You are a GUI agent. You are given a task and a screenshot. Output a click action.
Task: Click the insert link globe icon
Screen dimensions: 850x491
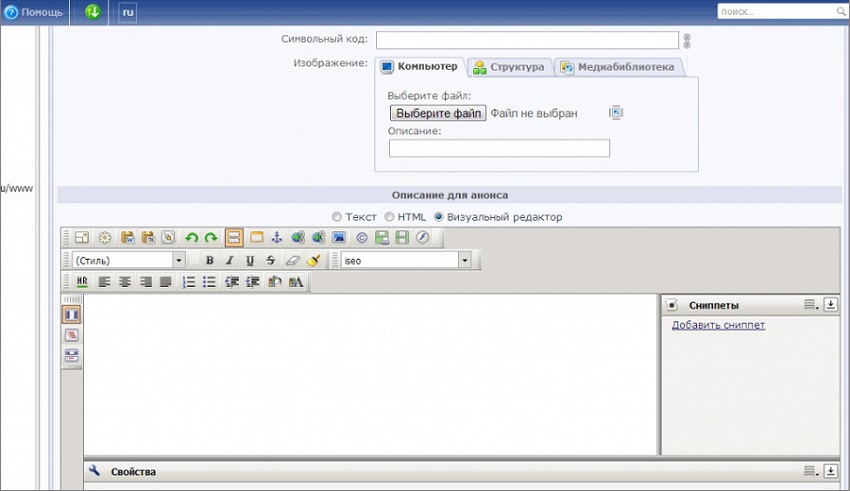(x=298, y=237)
